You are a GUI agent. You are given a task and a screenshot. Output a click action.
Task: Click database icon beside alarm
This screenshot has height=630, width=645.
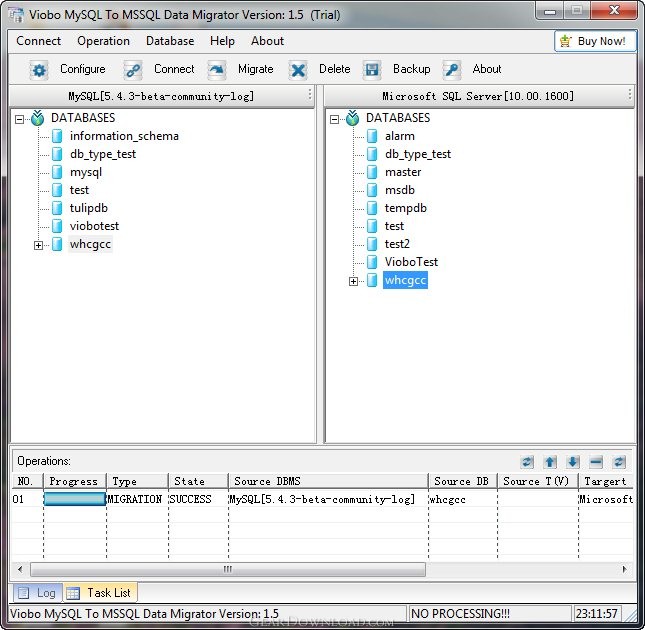[x=372, y=136]
